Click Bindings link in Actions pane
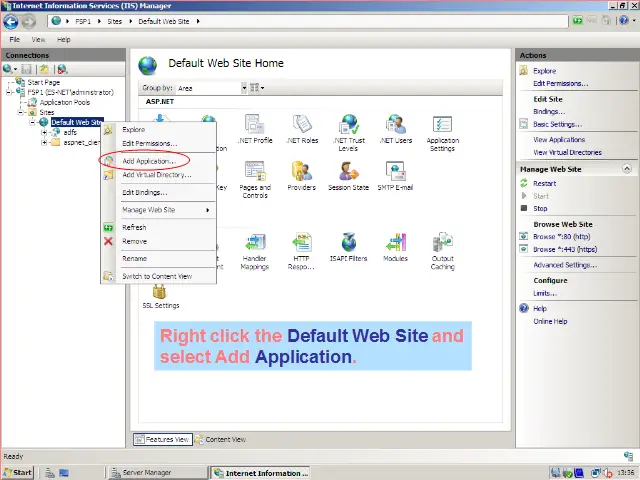The width and height of the screenshot is (640, 480). 549,111
